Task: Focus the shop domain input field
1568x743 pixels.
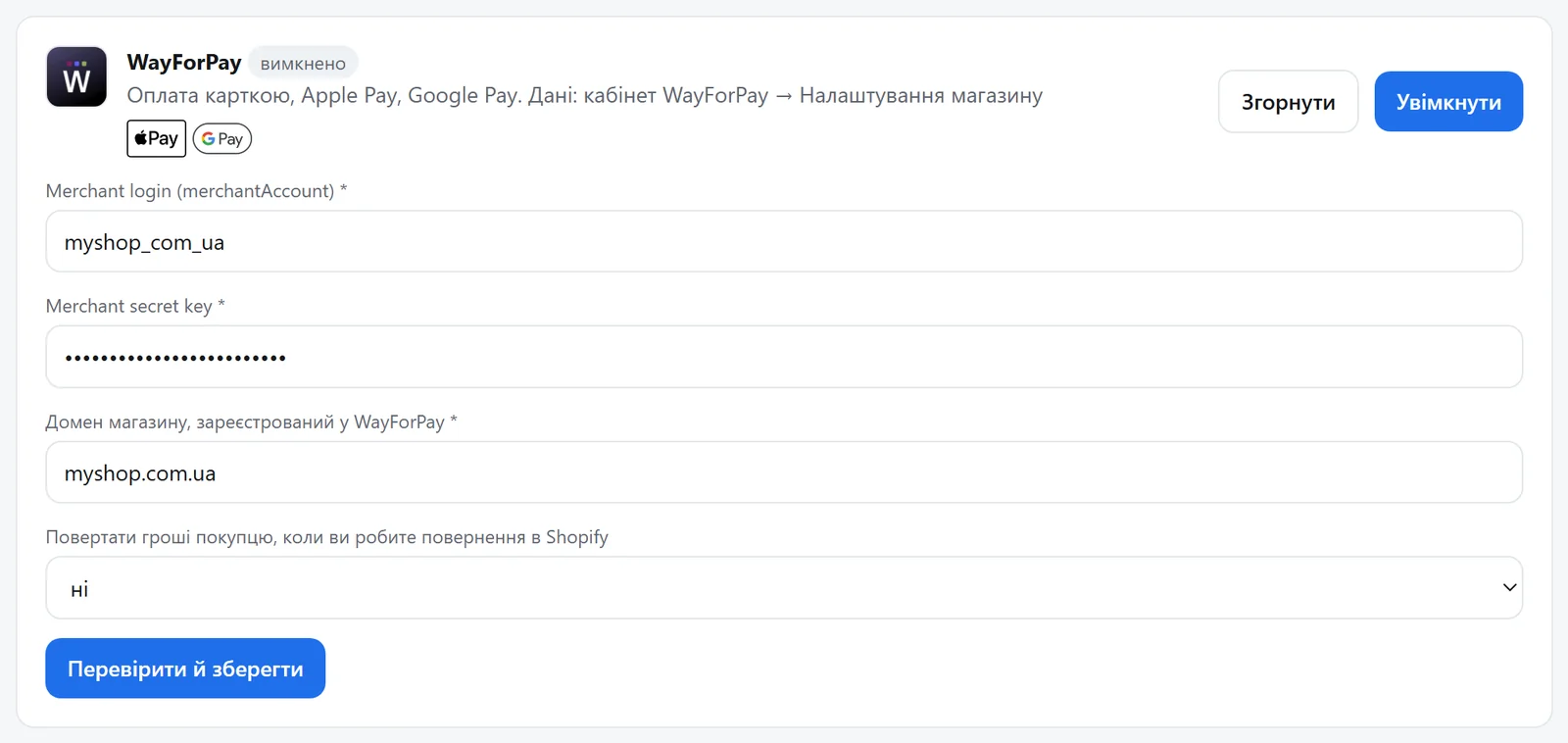Action: (784, 472)
